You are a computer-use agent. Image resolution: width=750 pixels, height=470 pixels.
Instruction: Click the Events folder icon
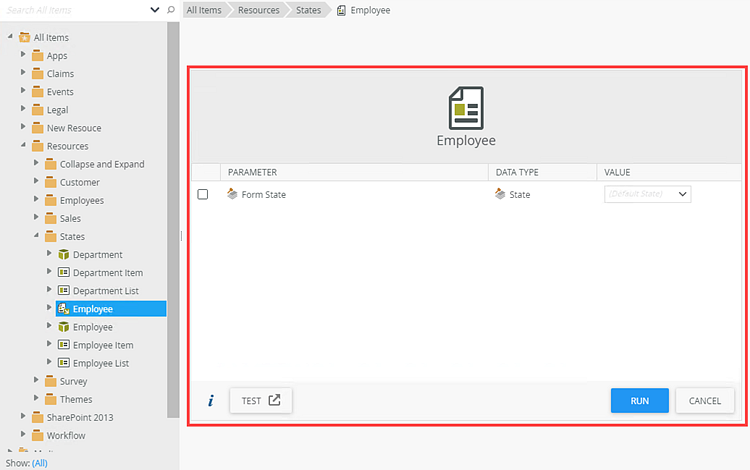pos(37,92)
